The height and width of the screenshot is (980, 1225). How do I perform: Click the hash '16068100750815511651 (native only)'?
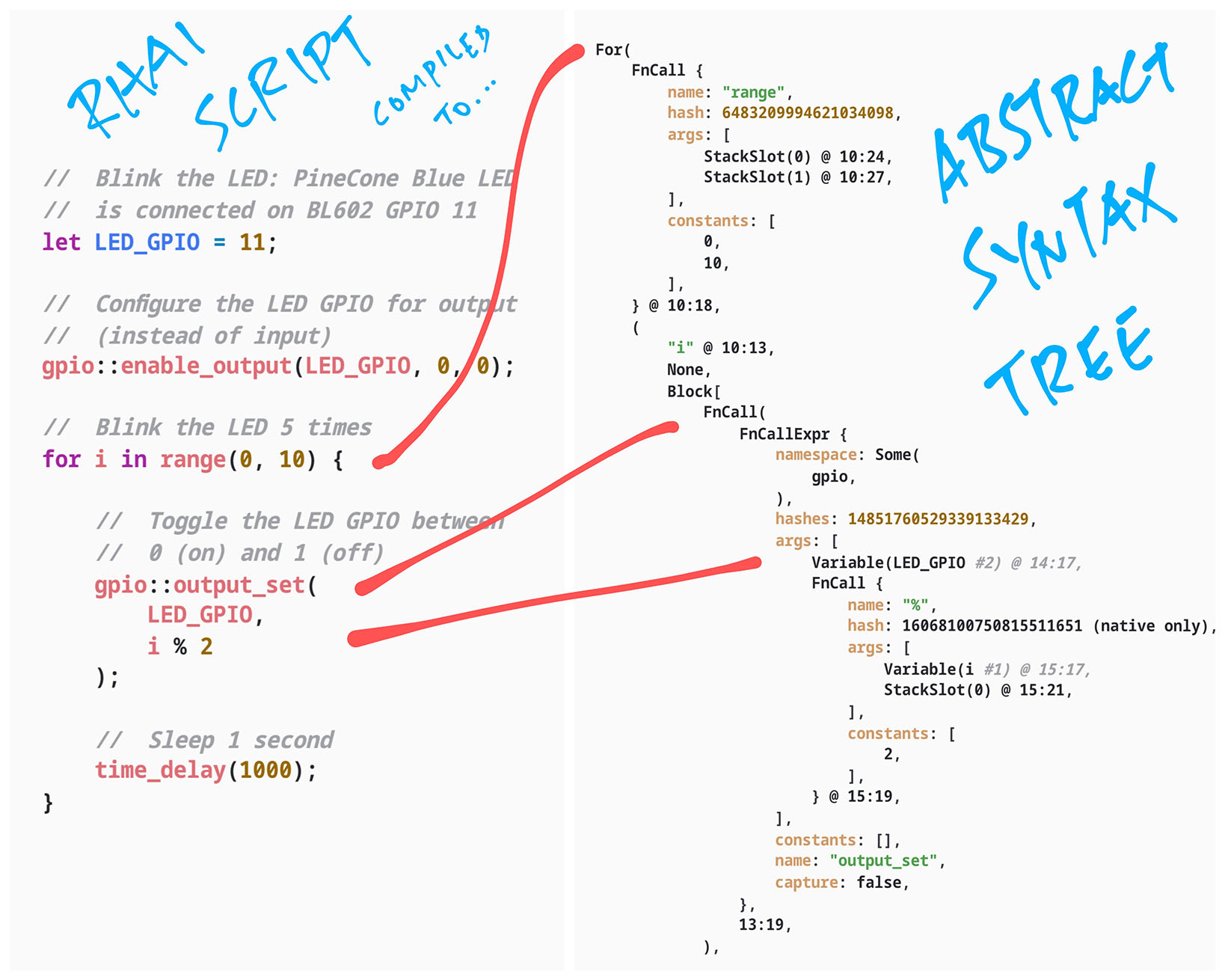tap(1054, 626)
